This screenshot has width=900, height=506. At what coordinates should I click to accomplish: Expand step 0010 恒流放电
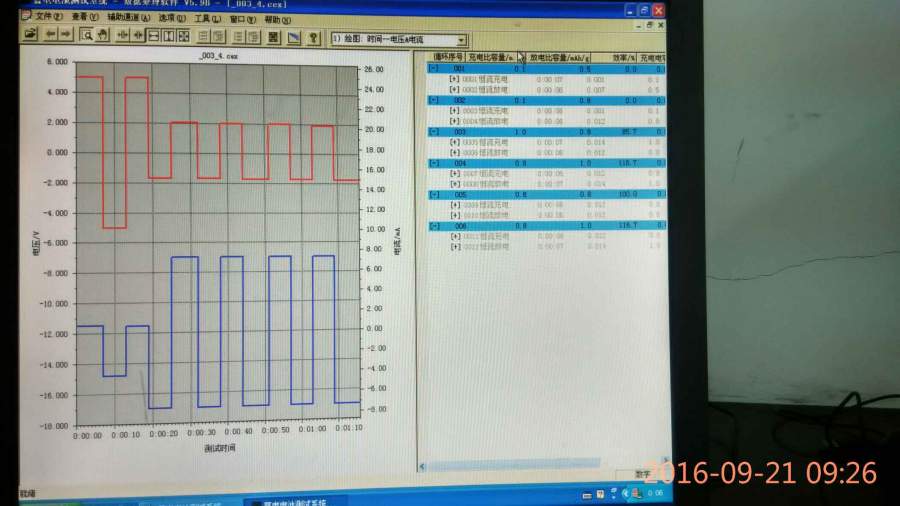(455, 215)
